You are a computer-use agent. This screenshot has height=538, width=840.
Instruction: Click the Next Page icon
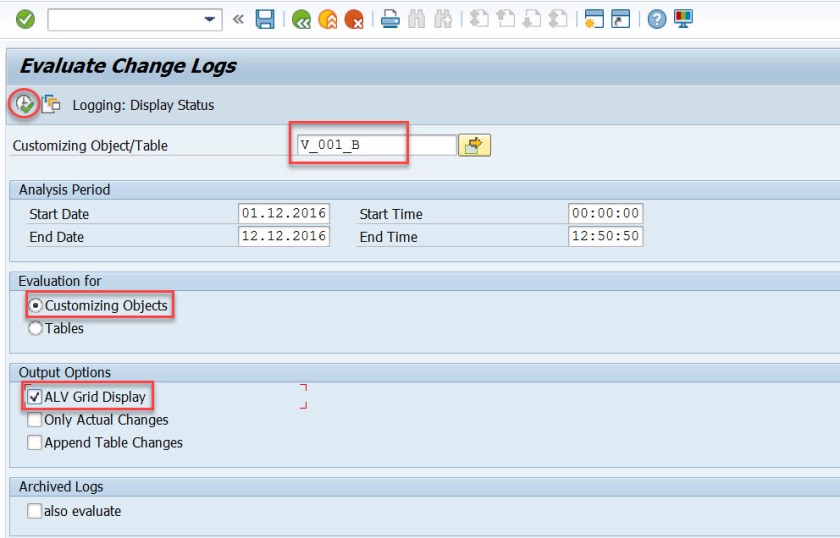(531, 19)
